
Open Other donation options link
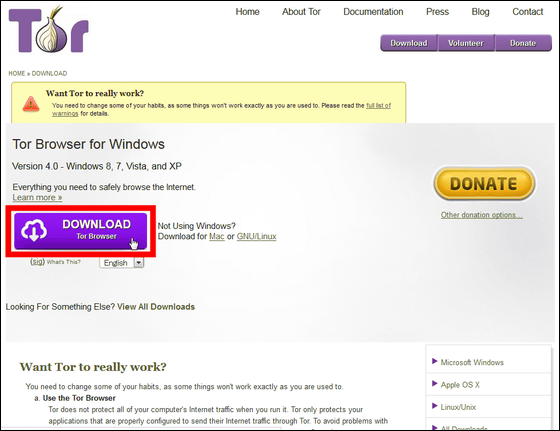(x=481, y=215)
